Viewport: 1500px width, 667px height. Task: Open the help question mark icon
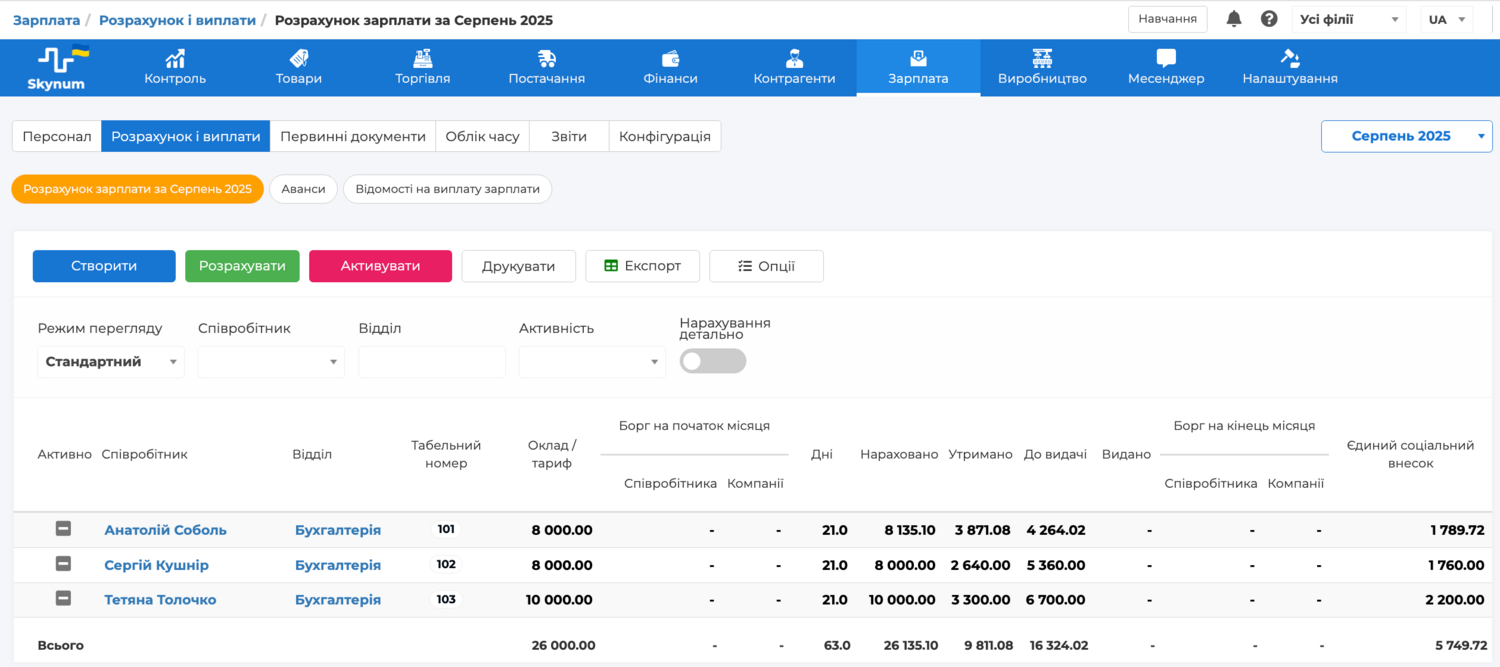(1269, 19)
